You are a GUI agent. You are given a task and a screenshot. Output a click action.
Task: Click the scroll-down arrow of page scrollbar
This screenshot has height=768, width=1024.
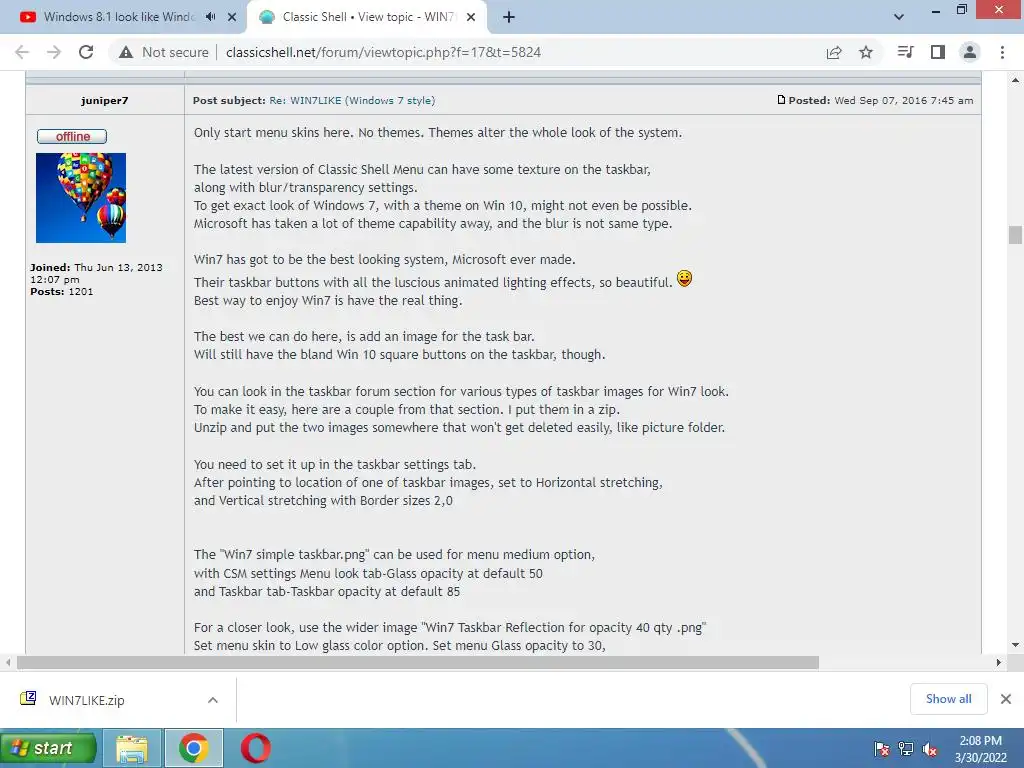pos(1015,645)
